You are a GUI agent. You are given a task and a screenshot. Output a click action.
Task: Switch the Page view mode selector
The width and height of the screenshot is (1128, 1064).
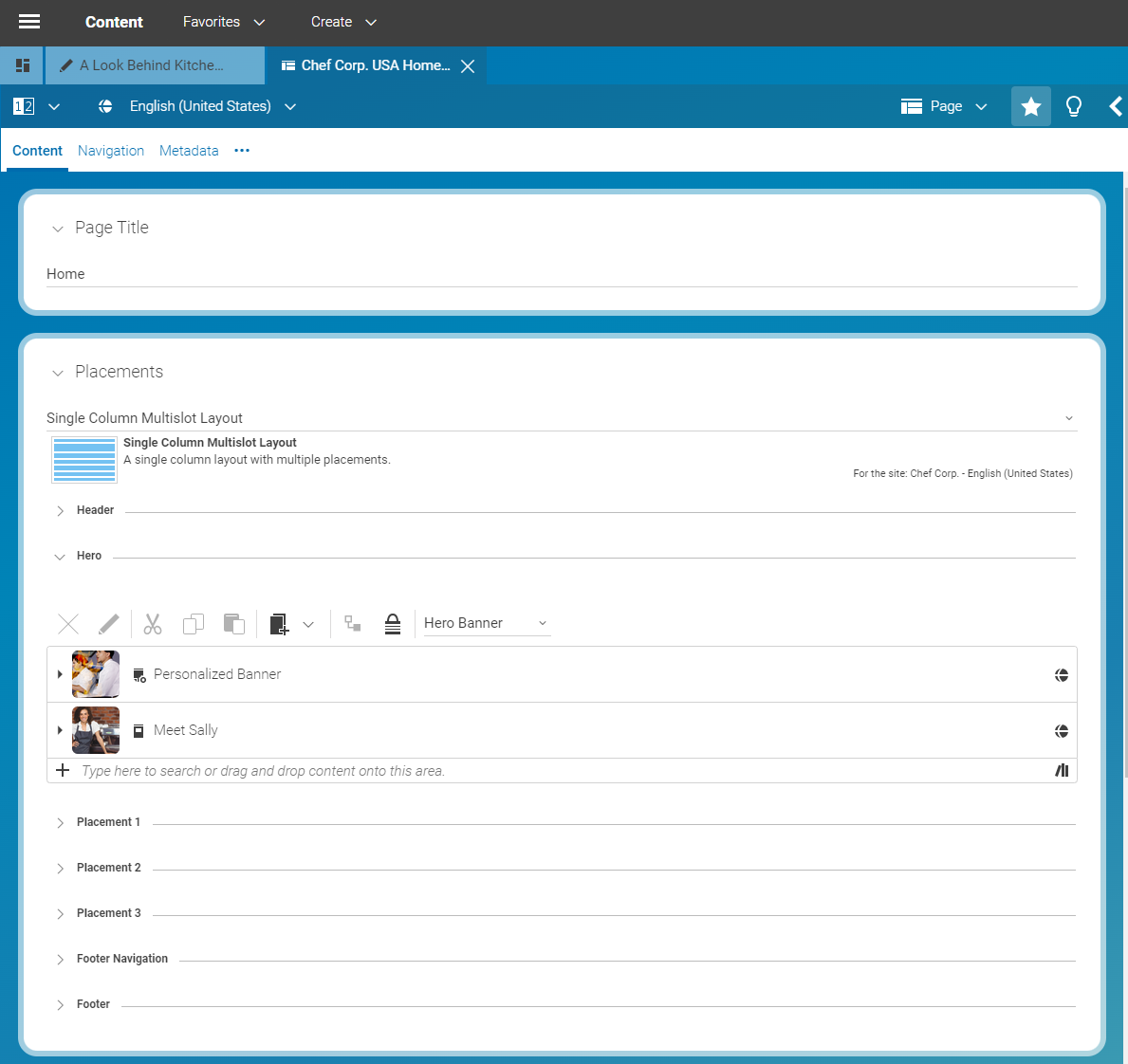[x=945, y=106]
